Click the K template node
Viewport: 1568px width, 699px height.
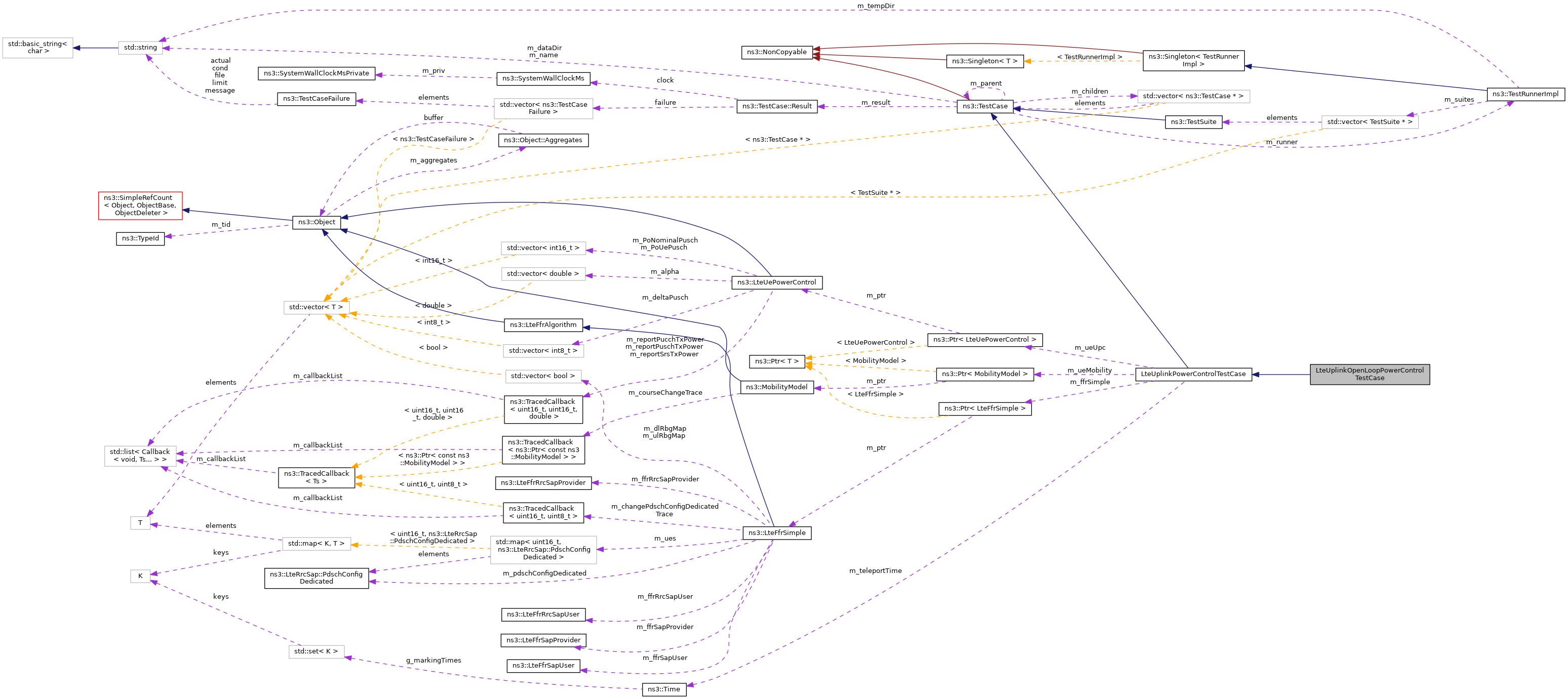pyautogui.click(x=140, y=576)
